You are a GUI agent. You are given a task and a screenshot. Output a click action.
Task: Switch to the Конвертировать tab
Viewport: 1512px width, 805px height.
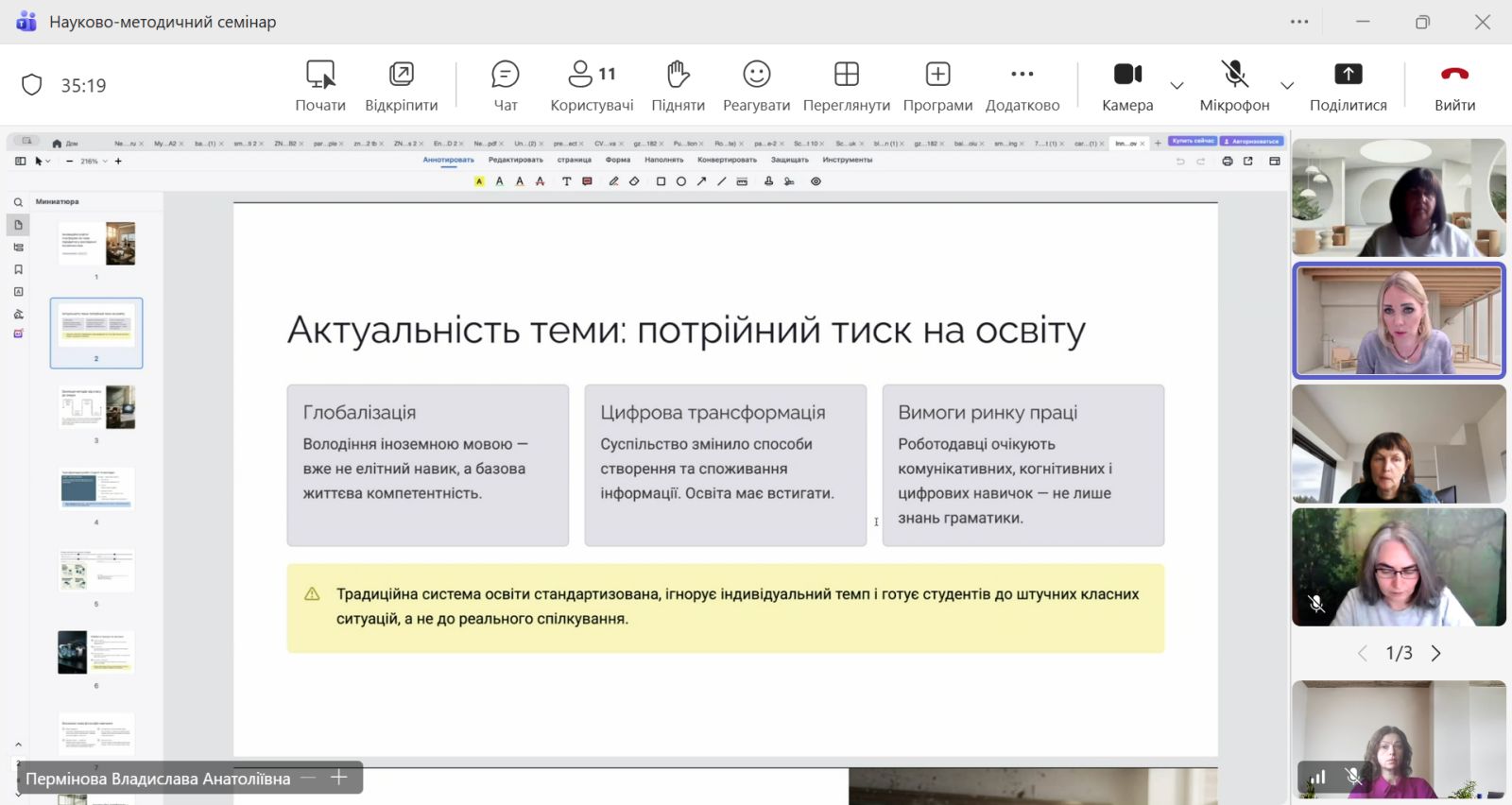pos(728,160)
